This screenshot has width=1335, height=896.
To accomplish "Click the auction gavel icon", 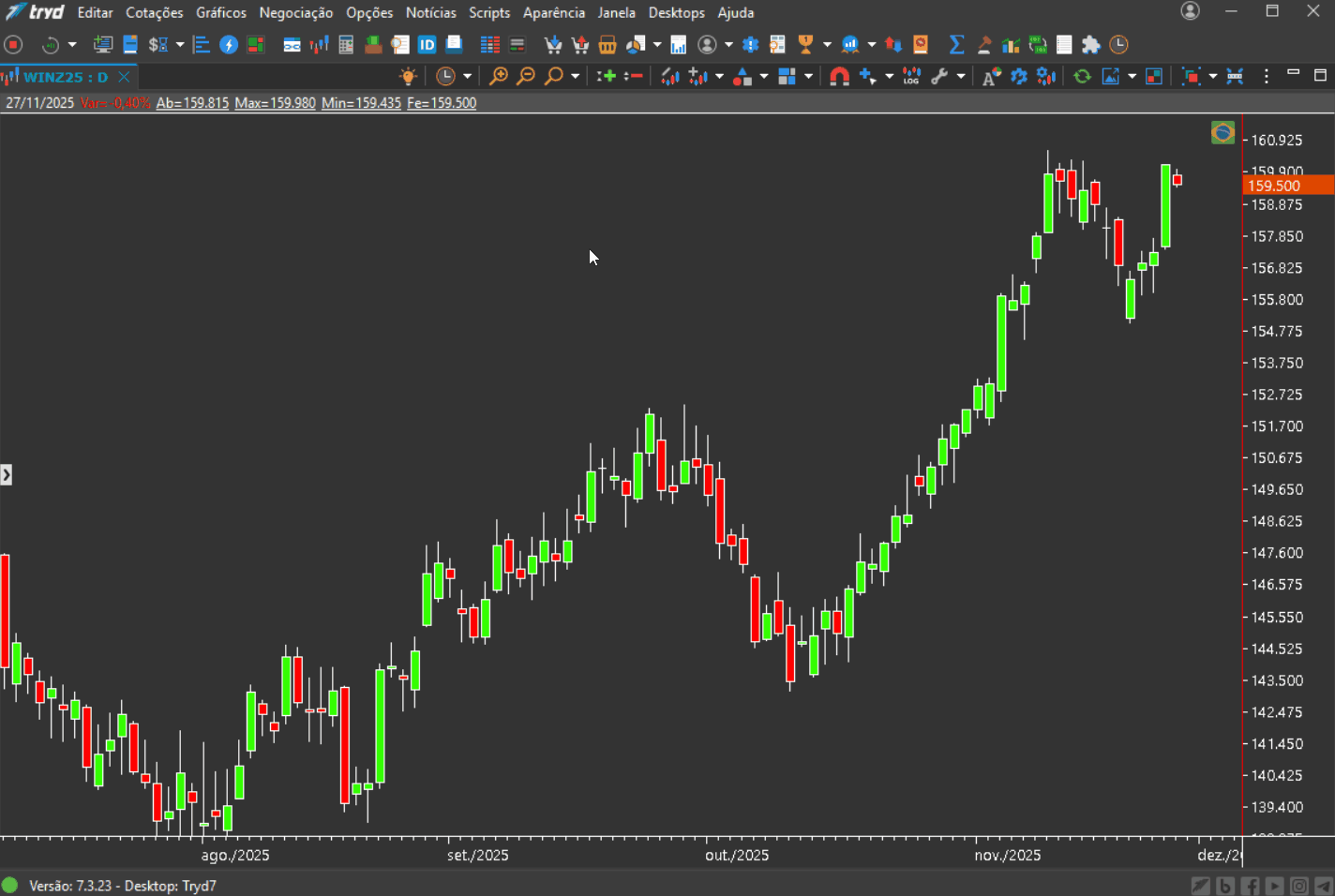I will [984, 44].
